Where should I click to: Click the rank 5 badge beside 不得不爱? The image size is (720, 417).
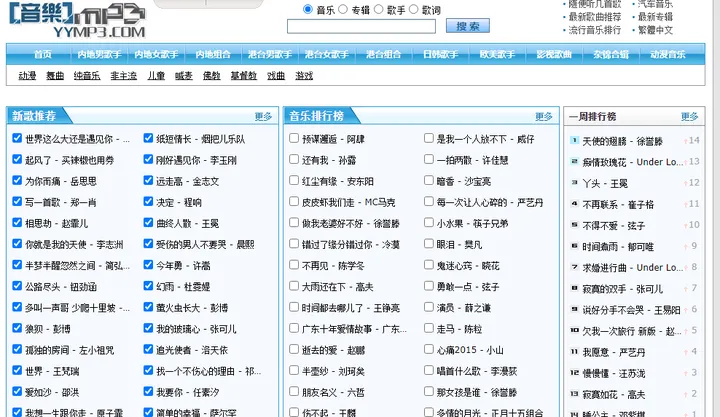574,225
